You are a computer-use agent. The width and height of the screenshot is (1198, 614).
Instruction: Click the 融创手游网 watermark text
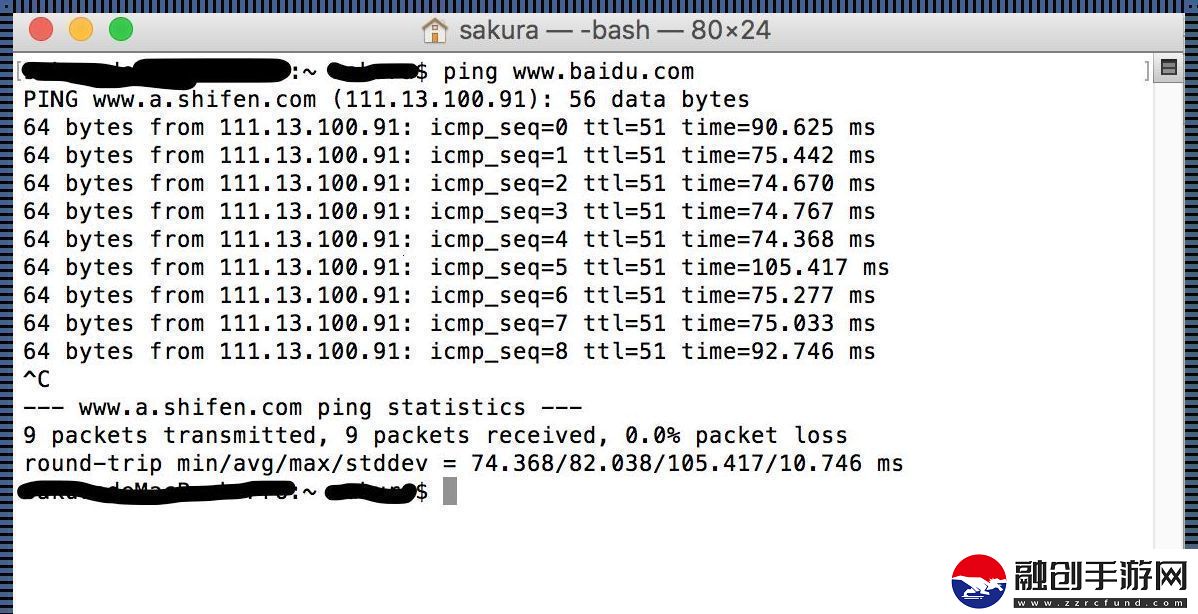(1102, 577)
